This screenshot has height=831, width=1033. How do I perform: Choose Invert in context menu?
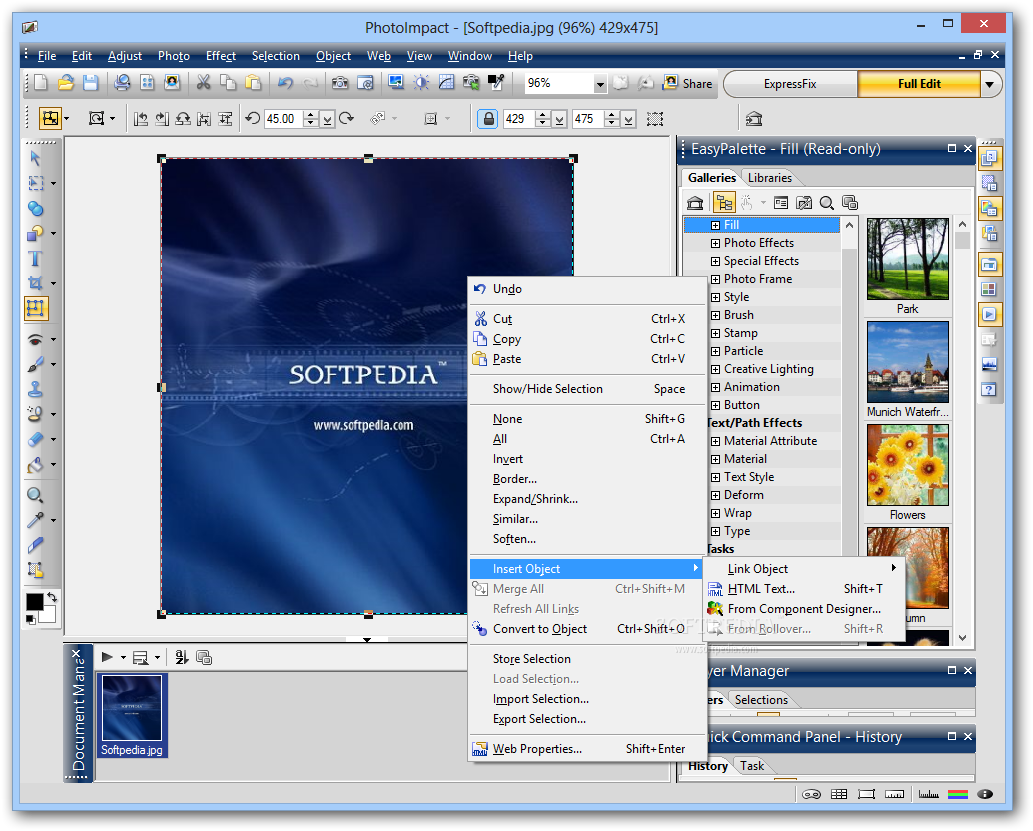click(x=586, y=459)
